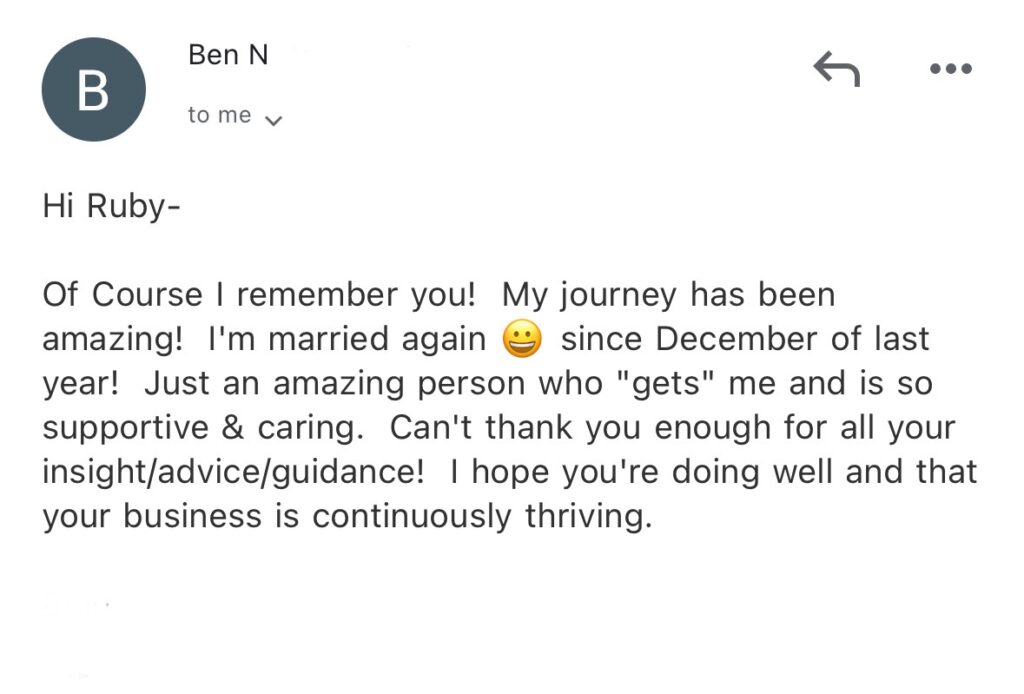Click the word "business" in the last line
The height and width of the screenshot is (694, 1024).
point(192,516)
